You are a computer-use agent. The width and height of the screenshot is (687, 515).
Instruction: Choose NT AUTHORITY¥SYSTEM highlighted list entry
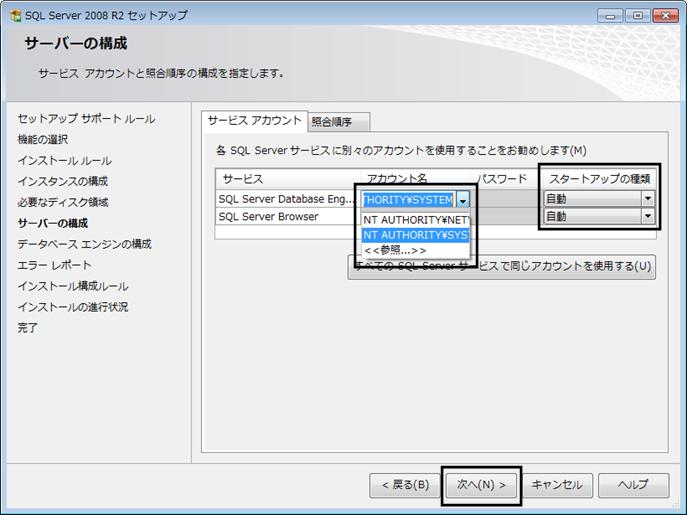click(416, 235)
